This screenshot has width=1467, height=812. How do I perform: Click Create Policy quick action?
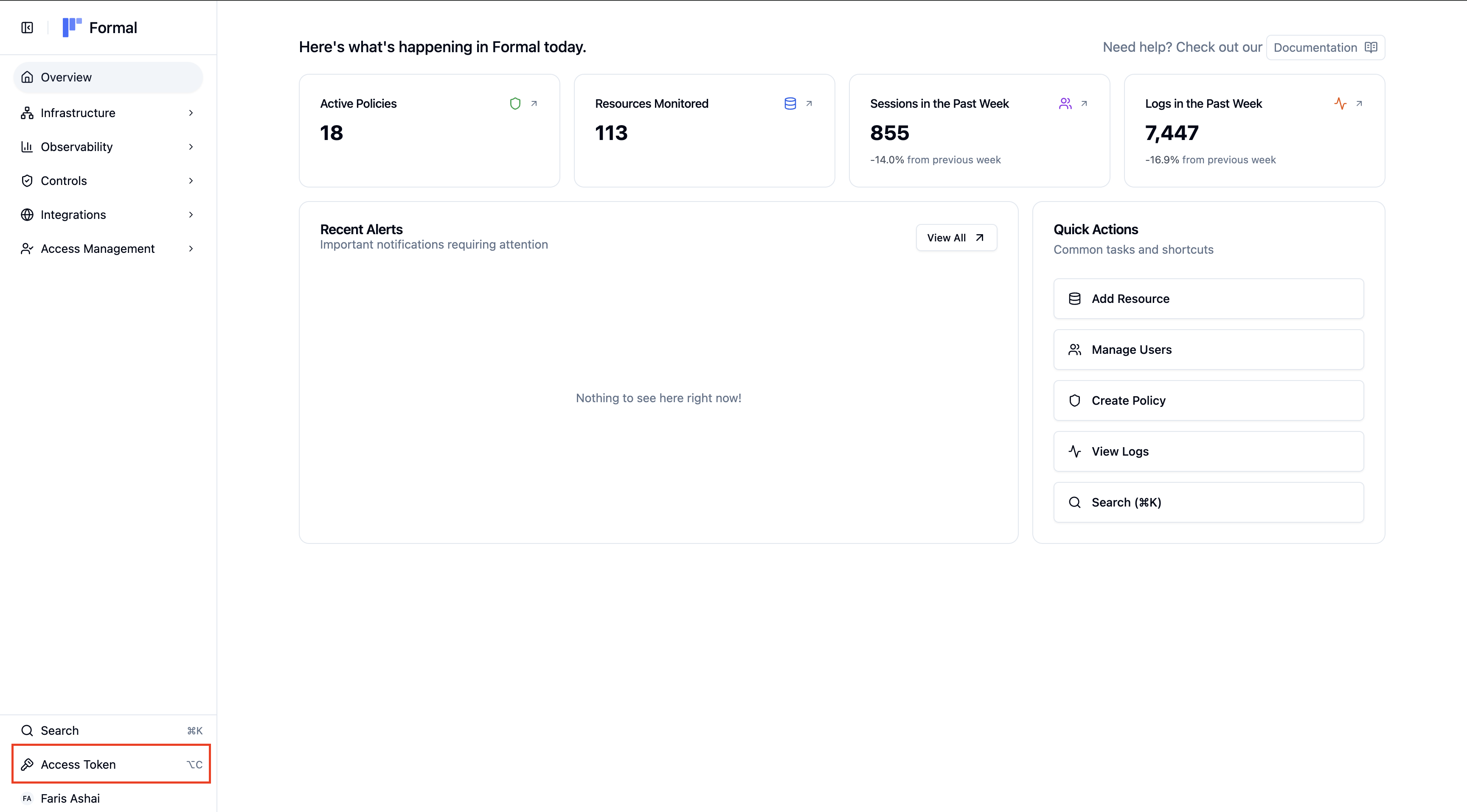(1208, 400)
